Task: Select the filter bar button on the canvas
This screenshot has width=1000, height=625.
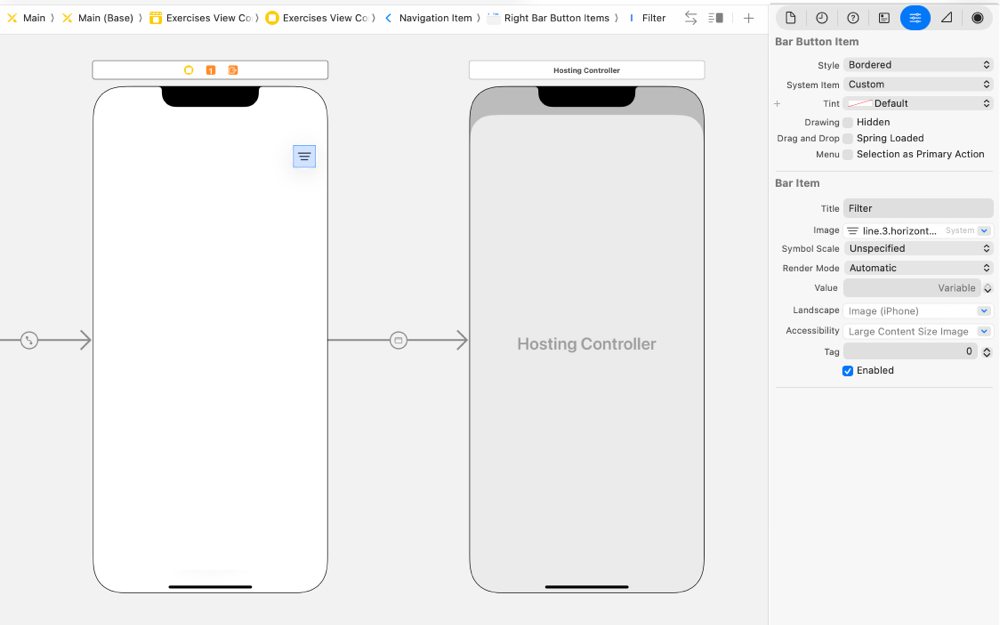Action: 304,156
